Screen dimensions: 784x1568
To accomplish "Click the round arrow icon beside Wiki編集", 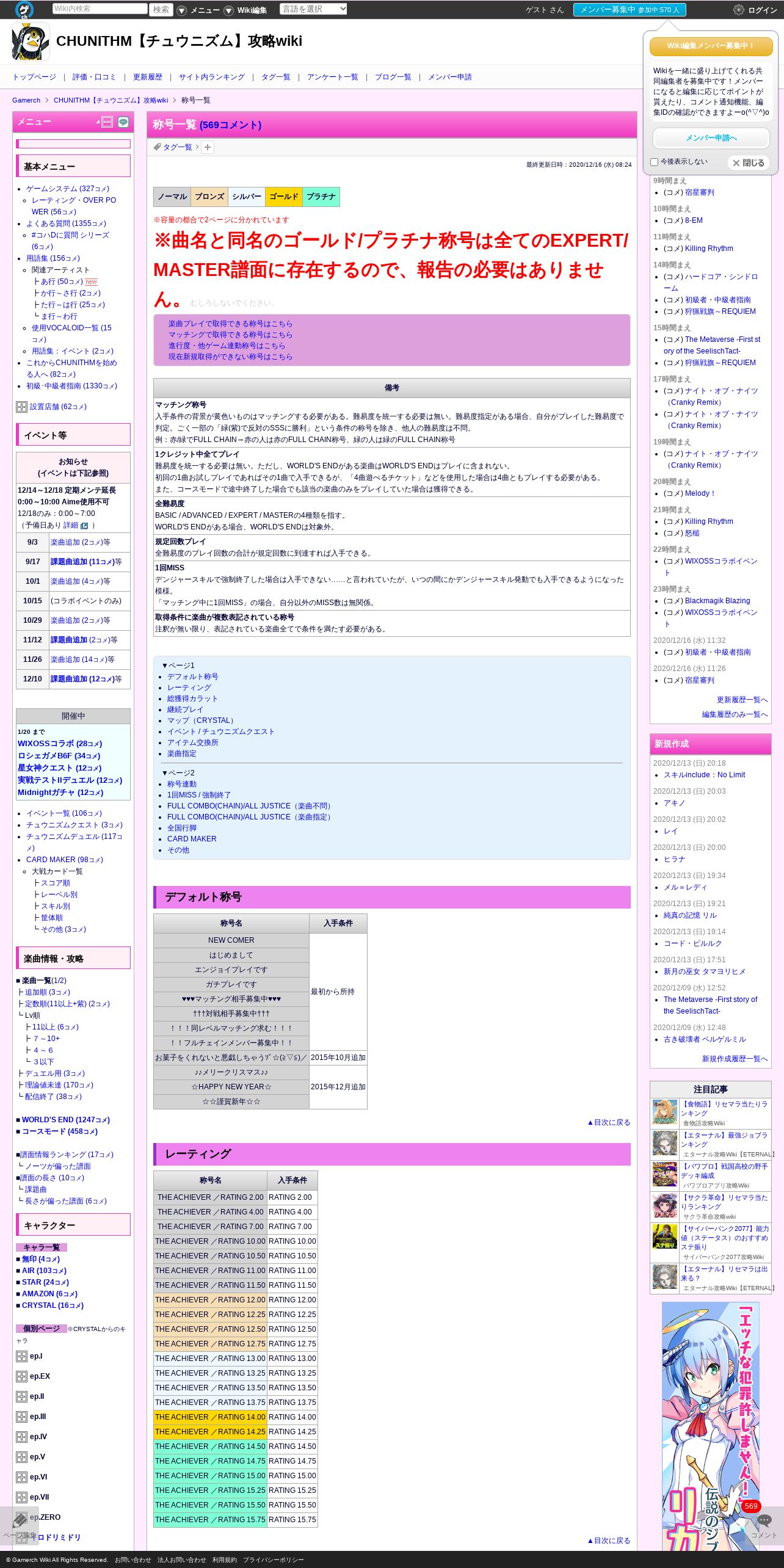I will 228,10.
